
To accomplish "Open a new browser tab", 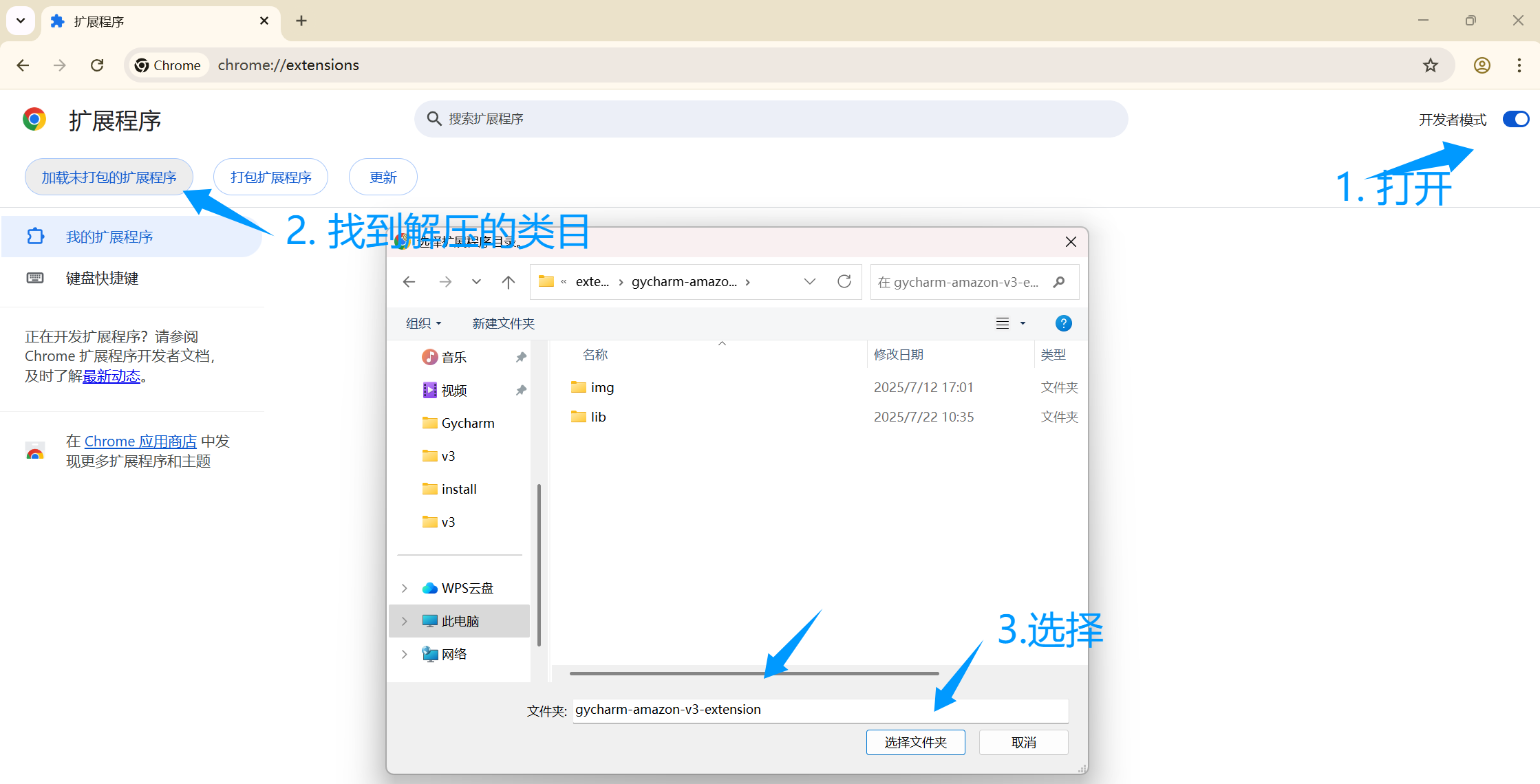I will pos(301,21).
